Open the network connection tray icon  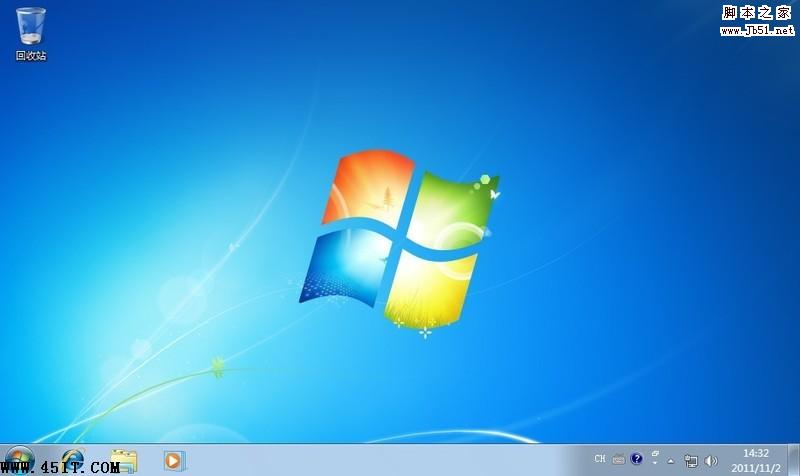[691, 461]
